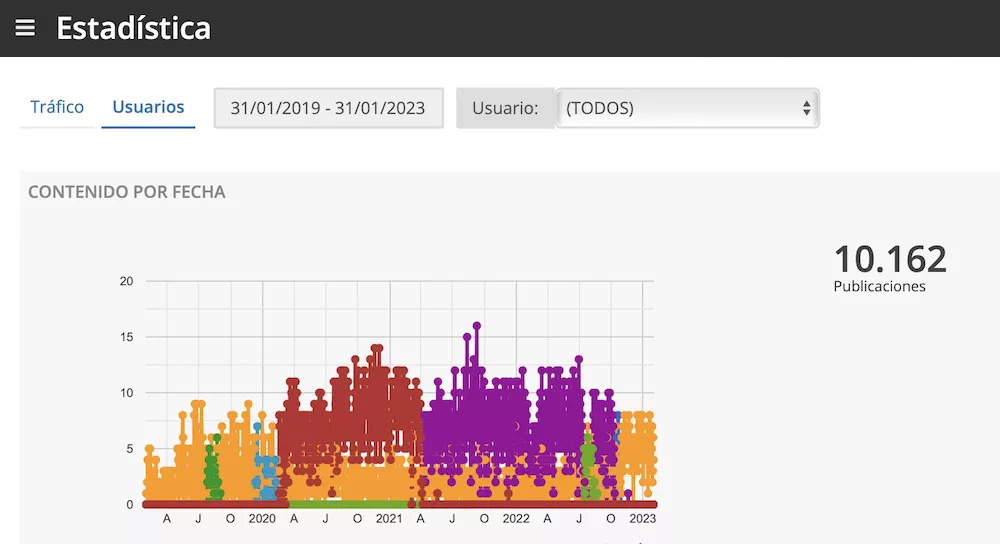
Task: Click the CONTENIDO POR FECHA chart heading
Action: [x=127, y=192]
